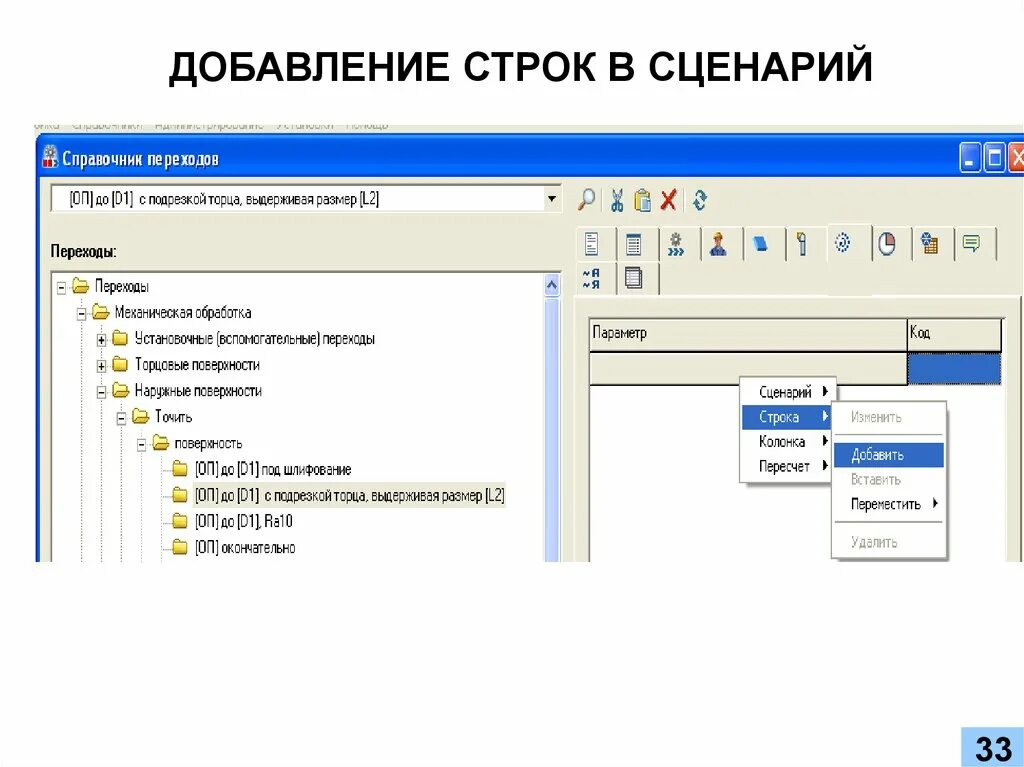Open the stacked sheets tab icon
1024x767 pixels.
633,278
